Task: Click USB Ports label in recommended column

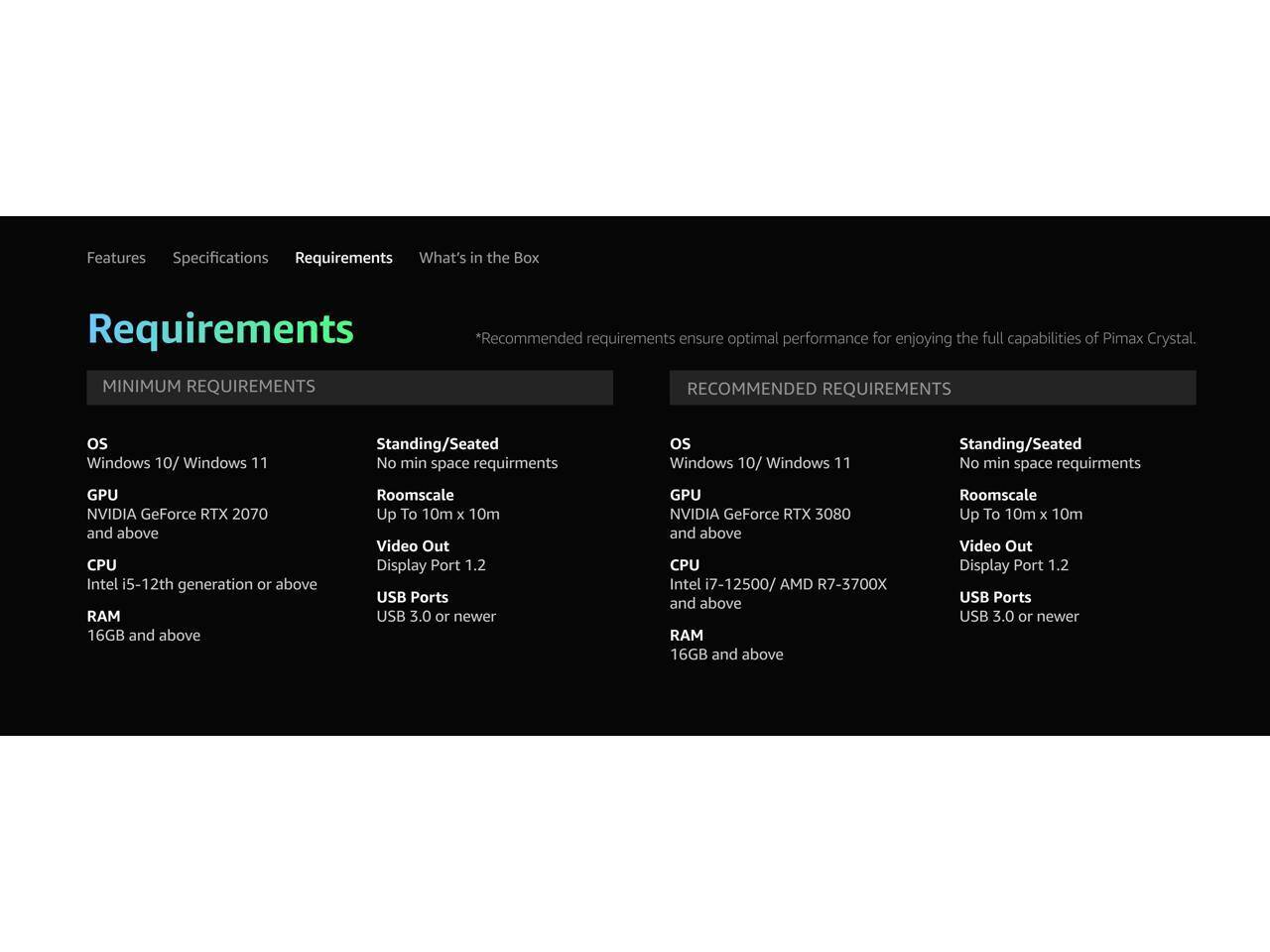Action: (995, 597)
